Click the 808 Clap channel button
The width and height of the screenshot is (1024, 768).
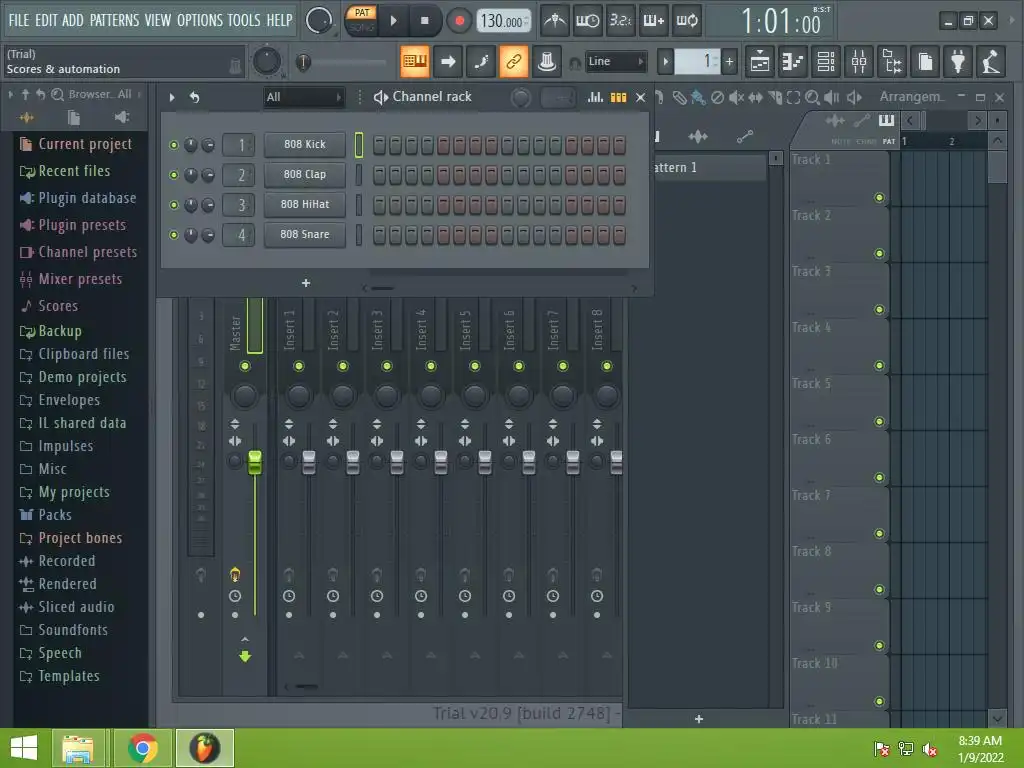click(x=304, y=174)
